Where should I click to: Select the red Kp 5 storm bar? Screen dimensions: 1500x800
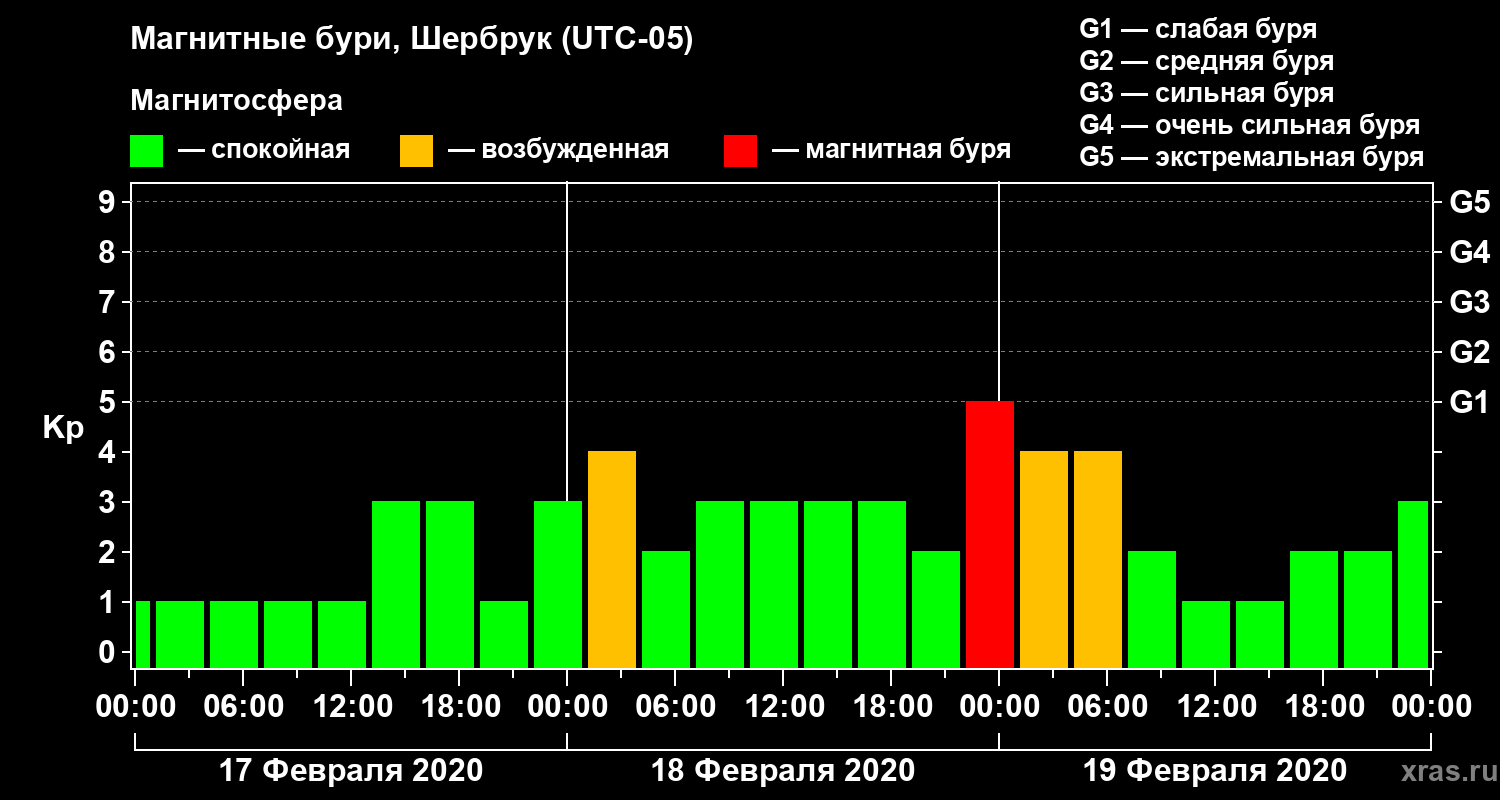coord(990,534)
